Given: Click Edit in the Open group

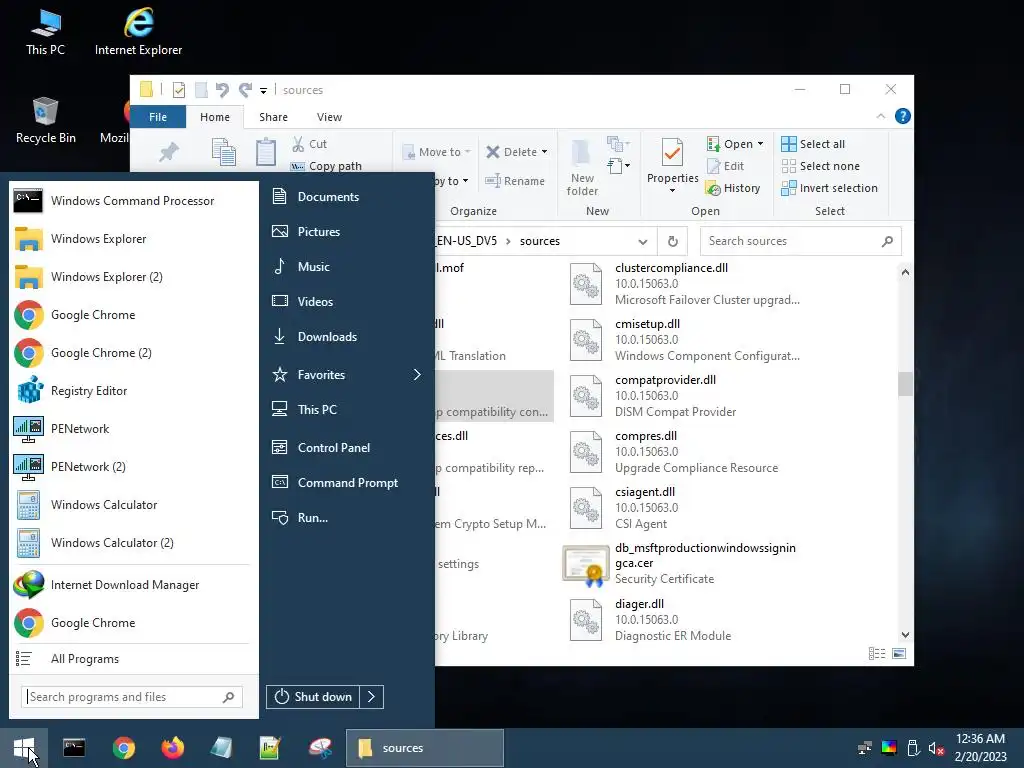Looking at the screenshot, I should pyautogui.click(x=726, y=166).
